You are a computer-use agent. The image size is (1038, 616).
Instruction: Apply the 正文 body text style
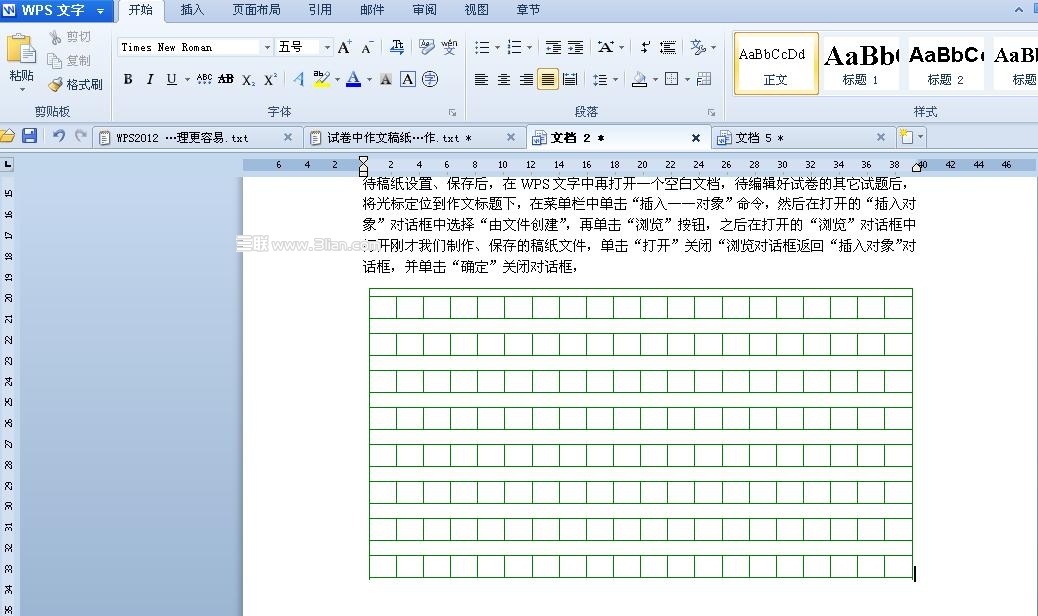pyautogui.click(x=776, y=64)
